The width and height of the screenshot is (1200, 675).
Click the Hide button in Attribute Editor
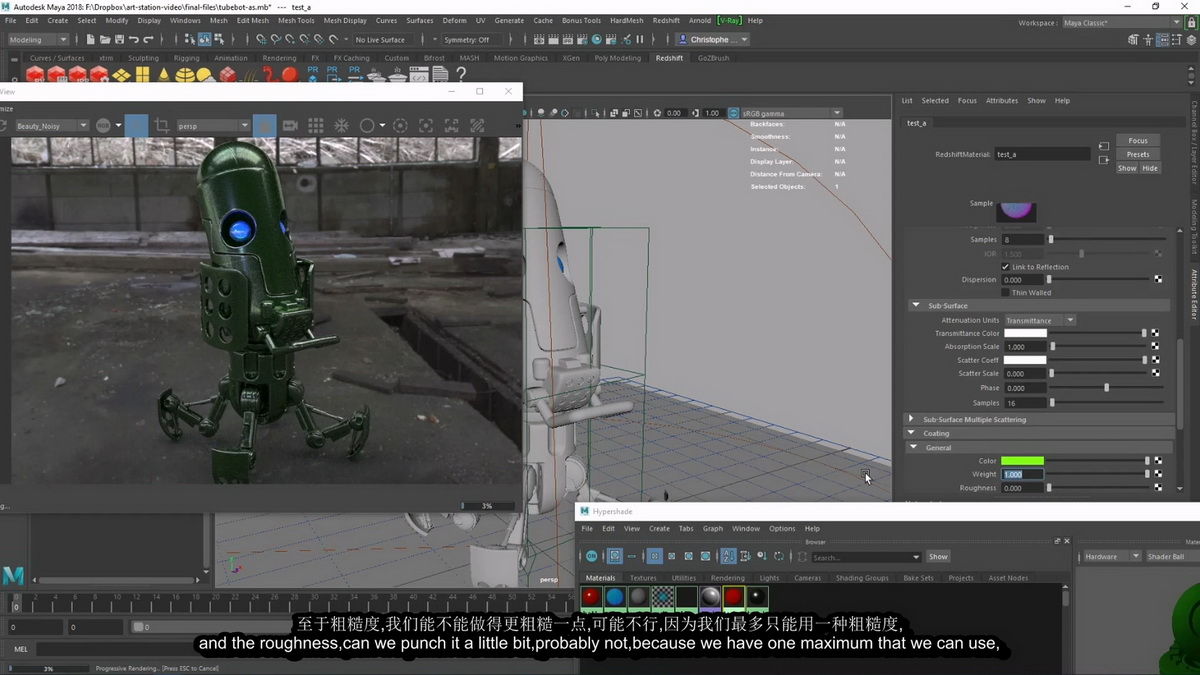pos(1150,168)
